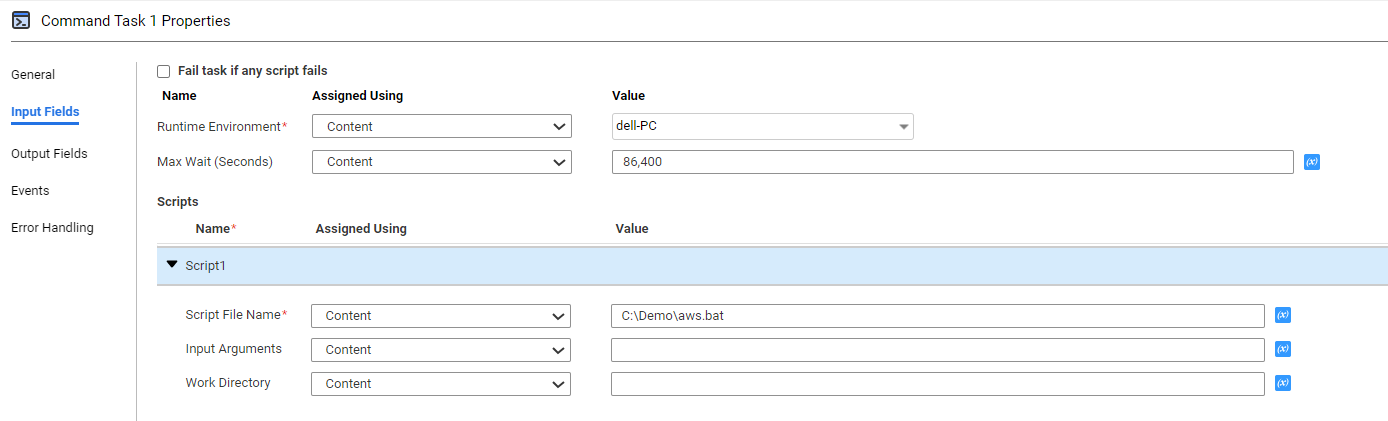Viewport: 1388px width, 421px height.
Task: Open Assigned Using dropdown for Work Directory
Action: pos(441,384)
